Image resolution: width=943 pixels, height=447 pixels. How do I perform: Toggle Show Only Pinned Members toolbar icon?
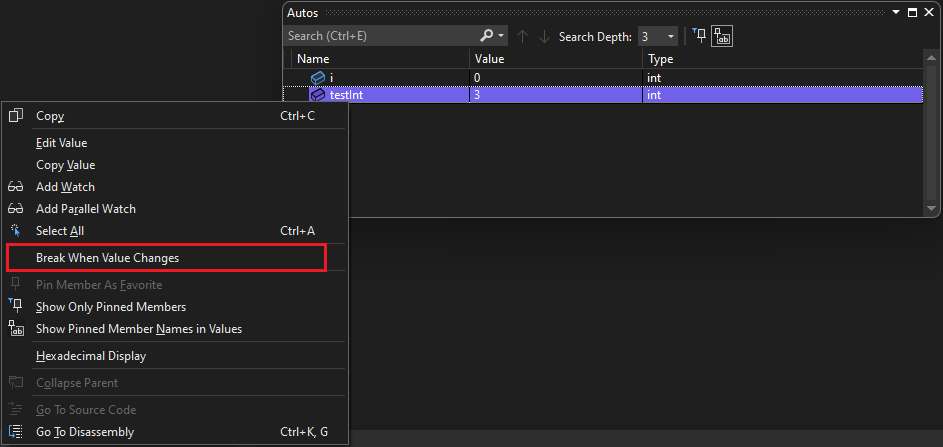pos(700,36)
